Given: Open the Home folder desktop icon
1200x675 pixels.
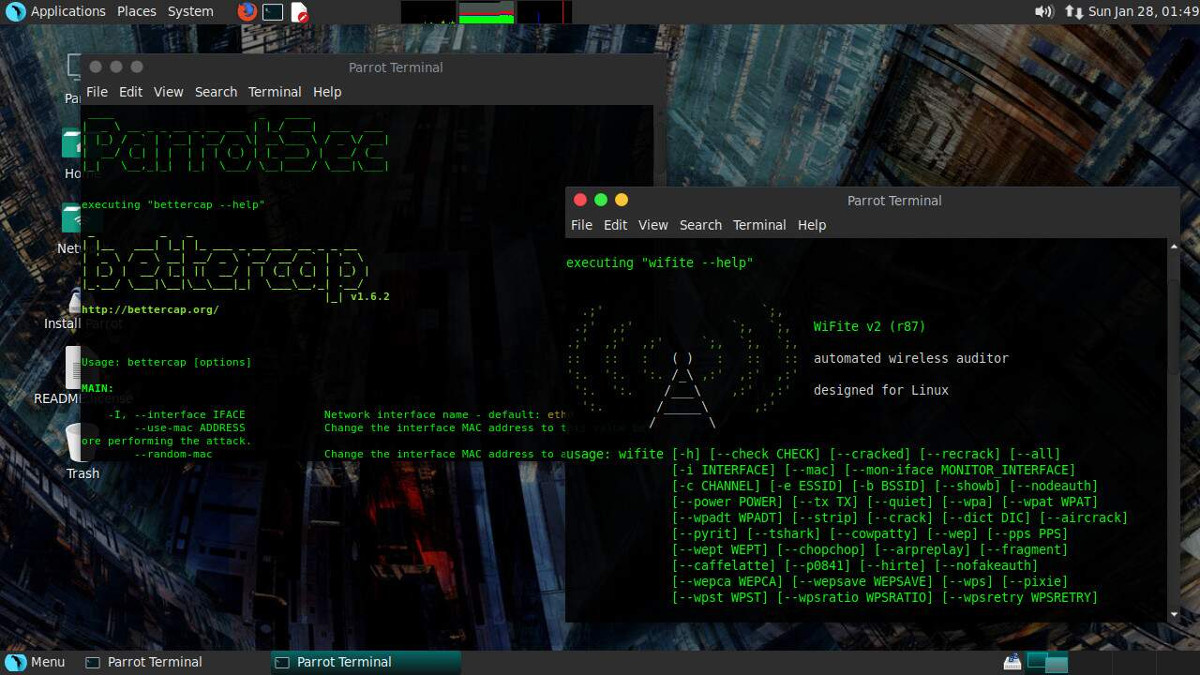Looking at the screenshot, I should 72,144.
